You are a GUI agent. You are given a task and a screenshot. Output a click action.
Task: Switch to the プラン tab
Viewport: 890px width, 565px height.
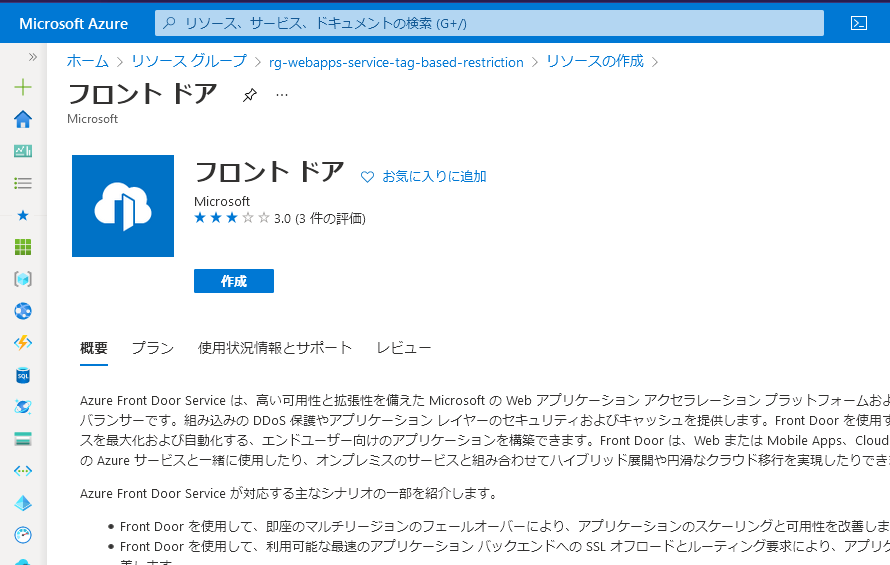pyautogui.click(x=153, y=348)
